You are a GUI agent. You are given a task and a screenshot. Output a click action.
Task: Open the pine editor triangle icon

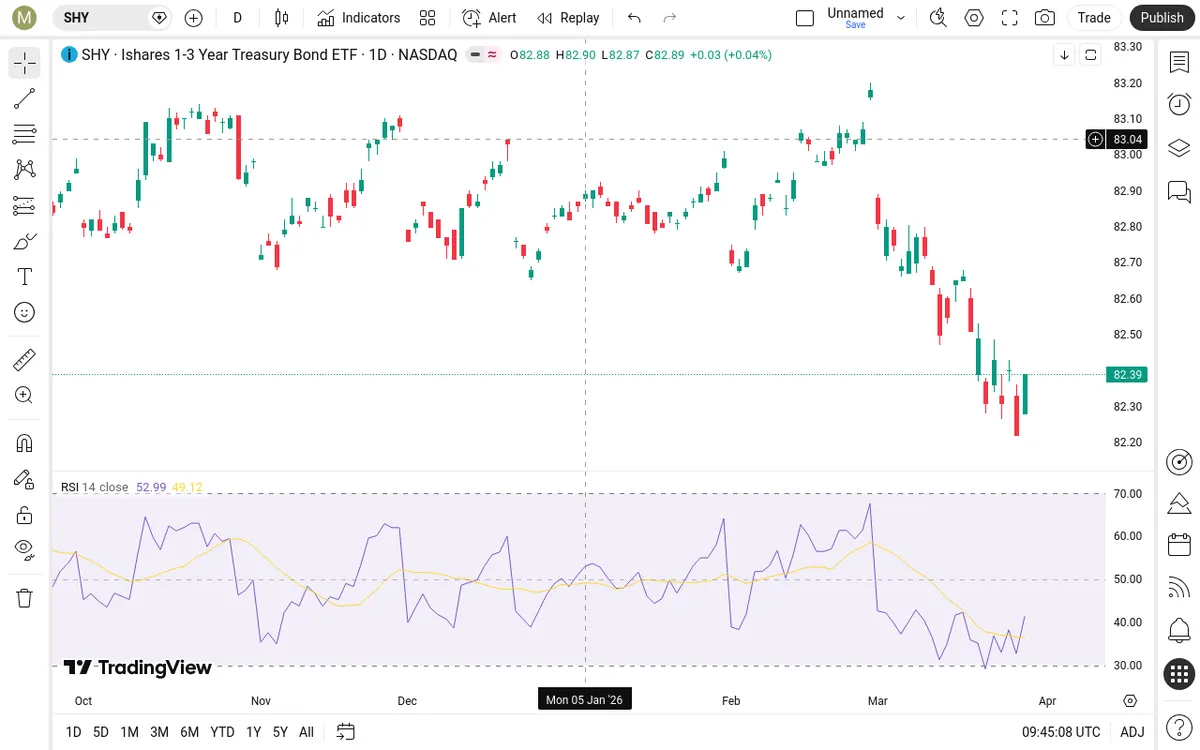1179,503
